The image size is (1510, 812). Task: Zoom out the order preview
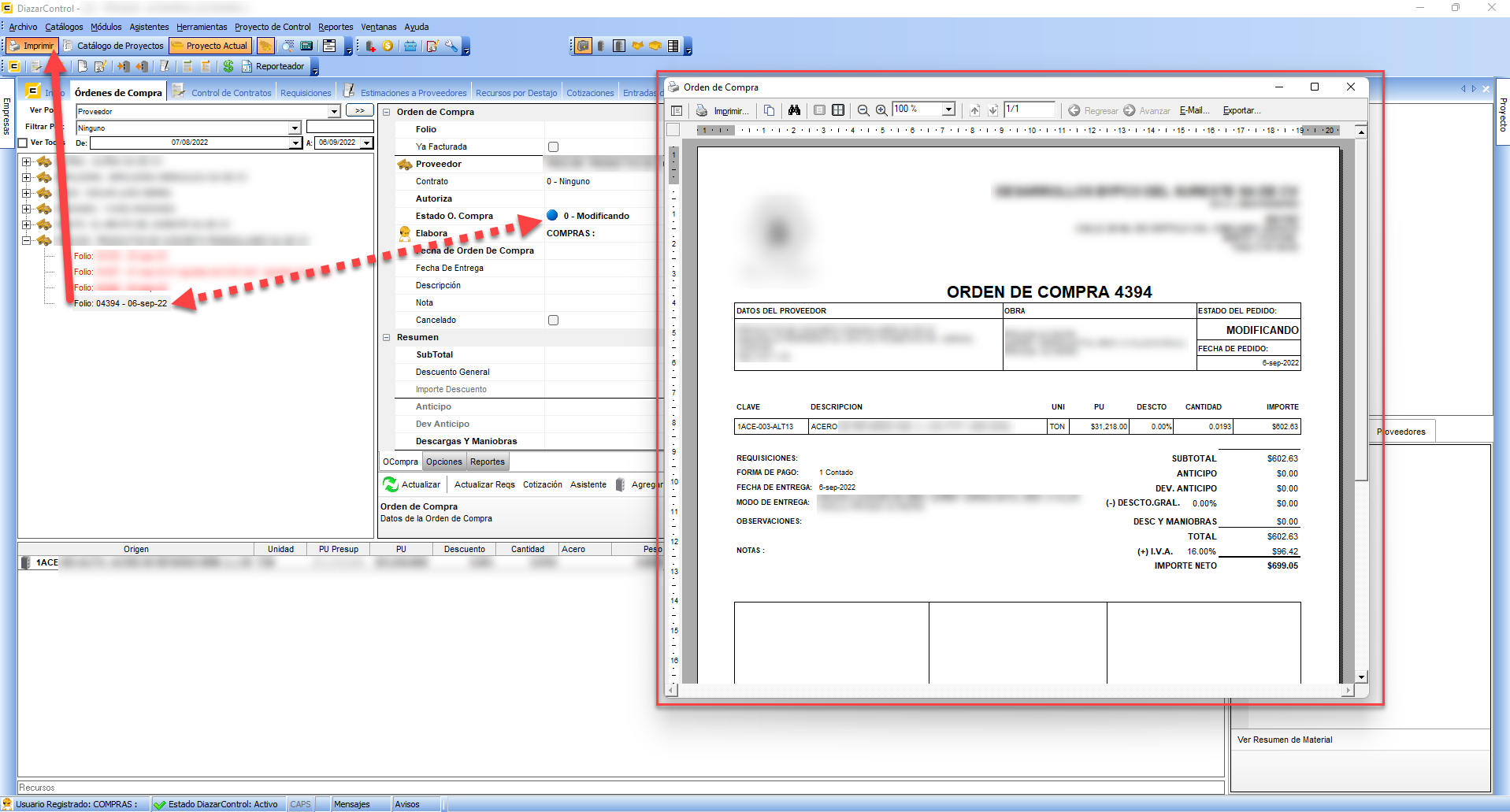[x=863, y=110]
